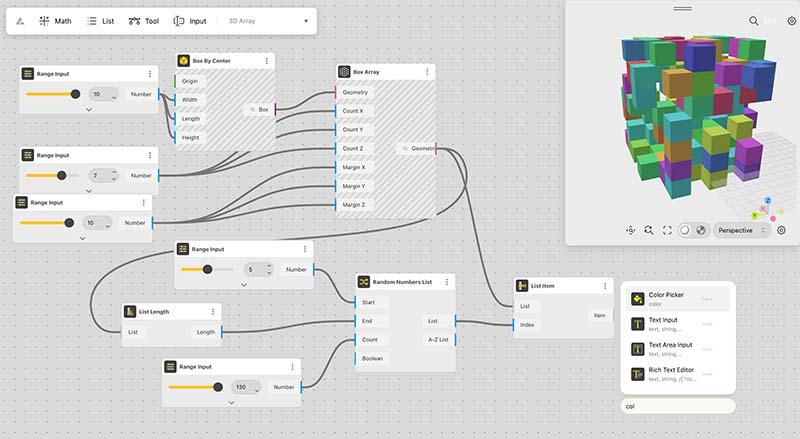The image size is (800, 439).
Task: Toggle the plain shading circle in viewer
Action: [685, 230]
